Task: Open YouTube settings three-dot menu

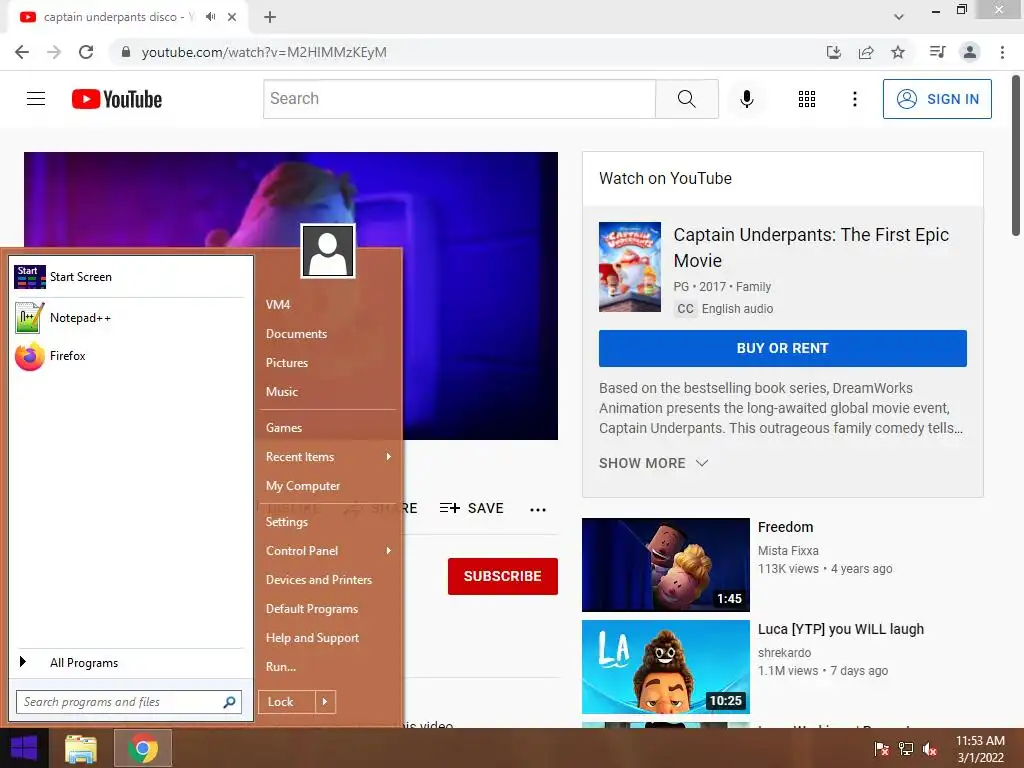Action: (854, 99)
